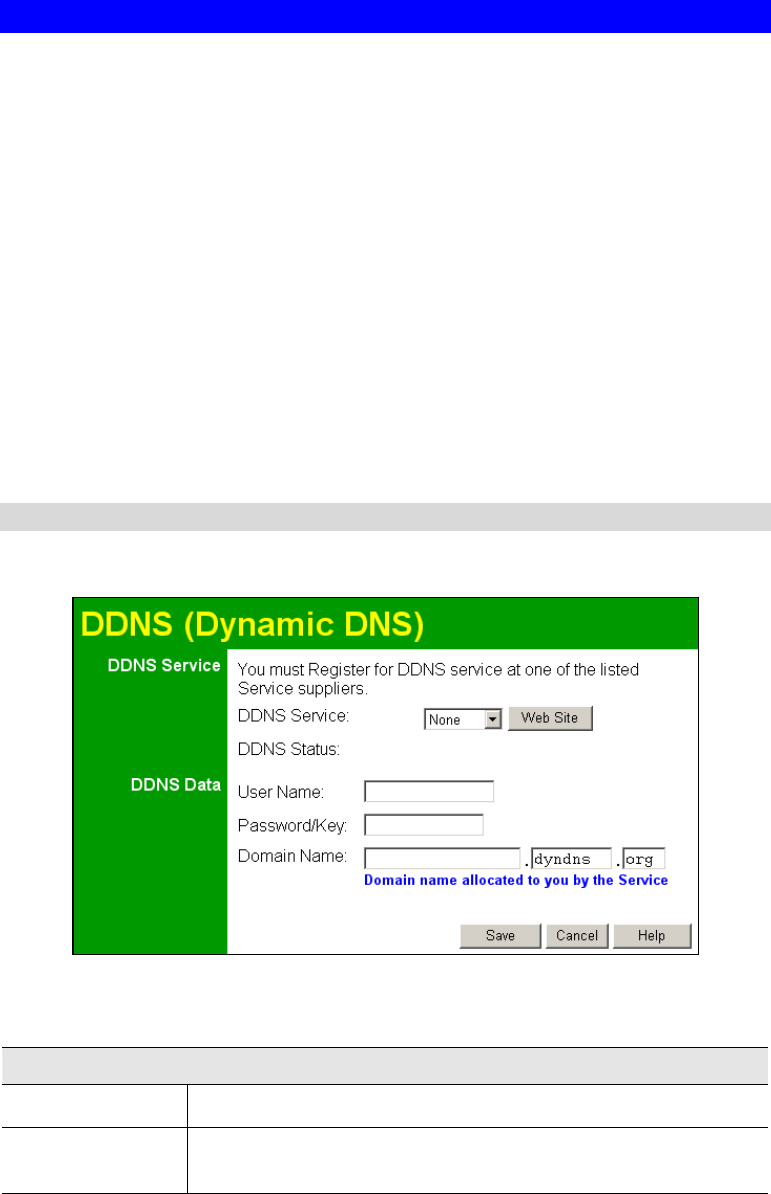Cancel the DDNS changes
771x1194 pixels.
pos(577,936)
